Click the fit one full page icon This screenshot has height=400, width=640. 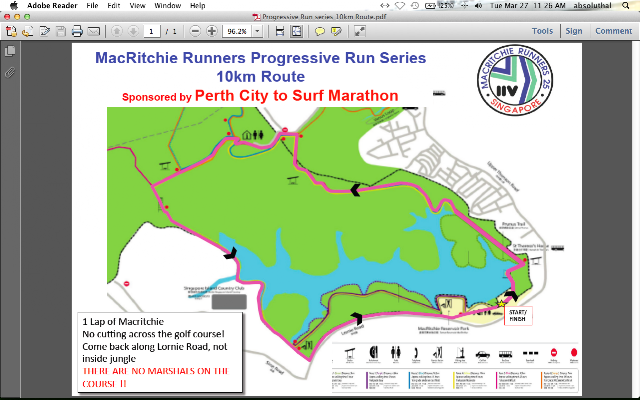click(296, 31)
